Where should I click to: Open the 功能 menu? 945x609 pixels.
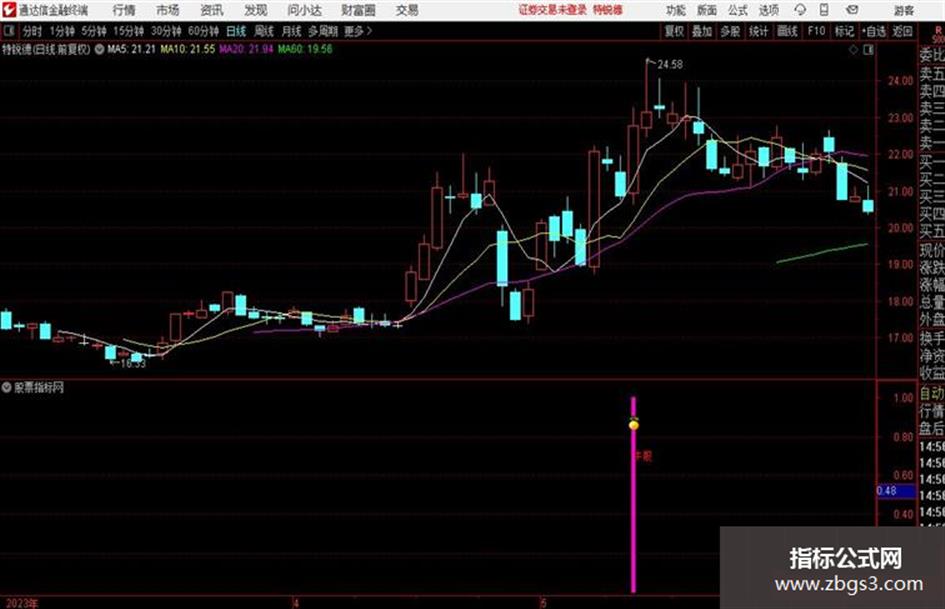676,10
